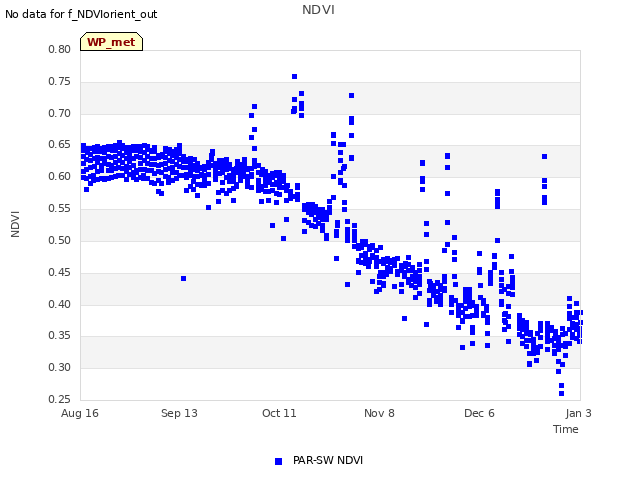The height and width of the screenshot is (480, 640).
Task: Click the vertical NDVI axis label
Action: (15, 224)
